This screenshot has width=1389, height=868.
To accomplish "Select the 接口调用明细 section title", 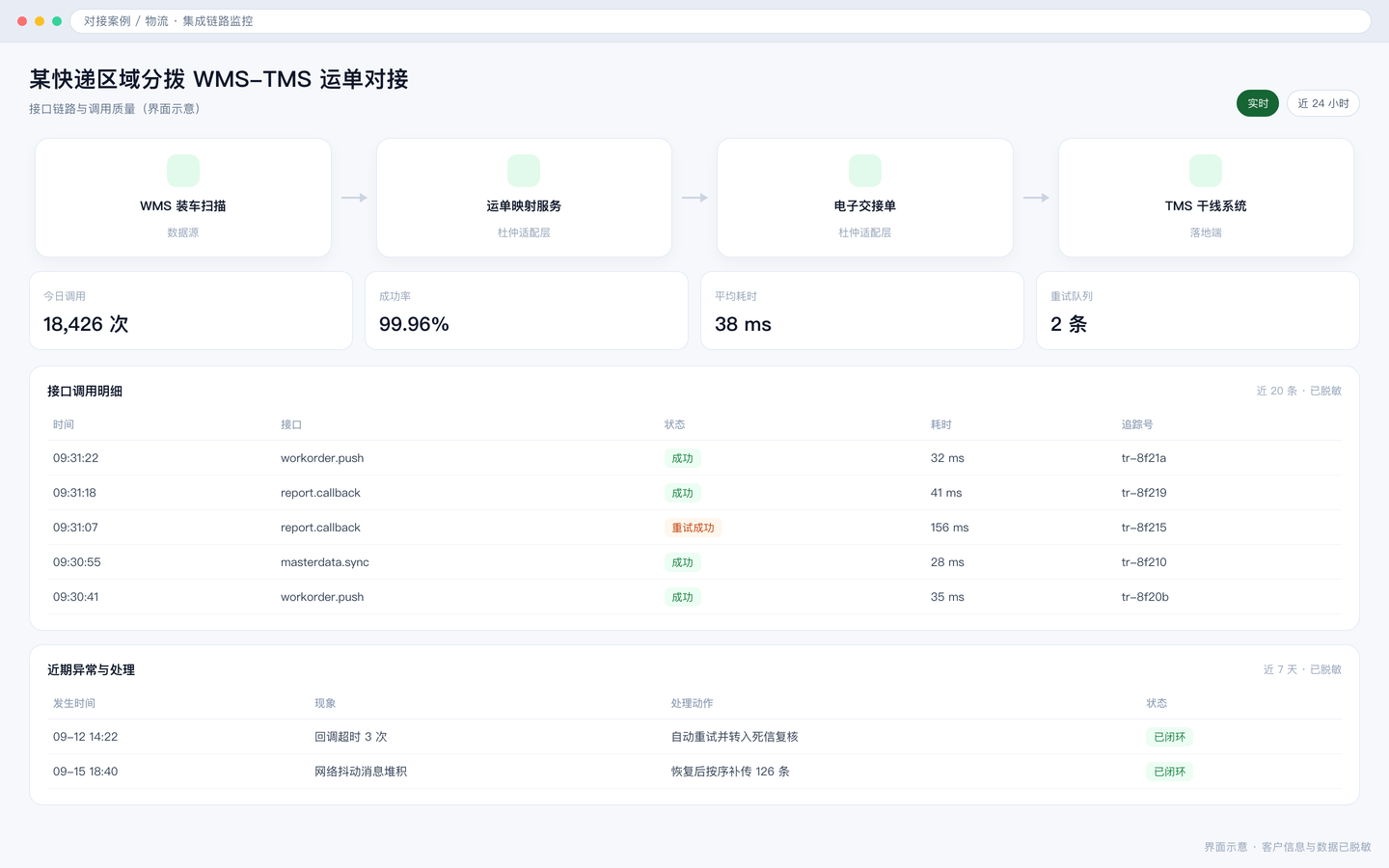I will click(85, 391).
